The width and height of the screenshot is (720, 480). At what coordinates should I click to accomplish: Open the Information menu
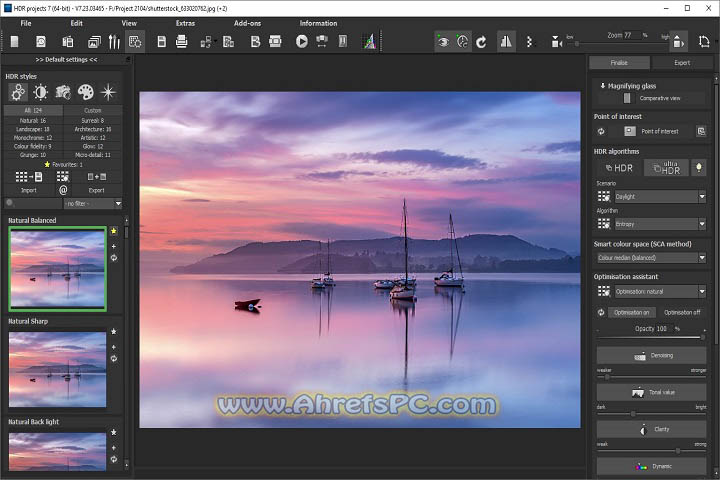point(318,23)
